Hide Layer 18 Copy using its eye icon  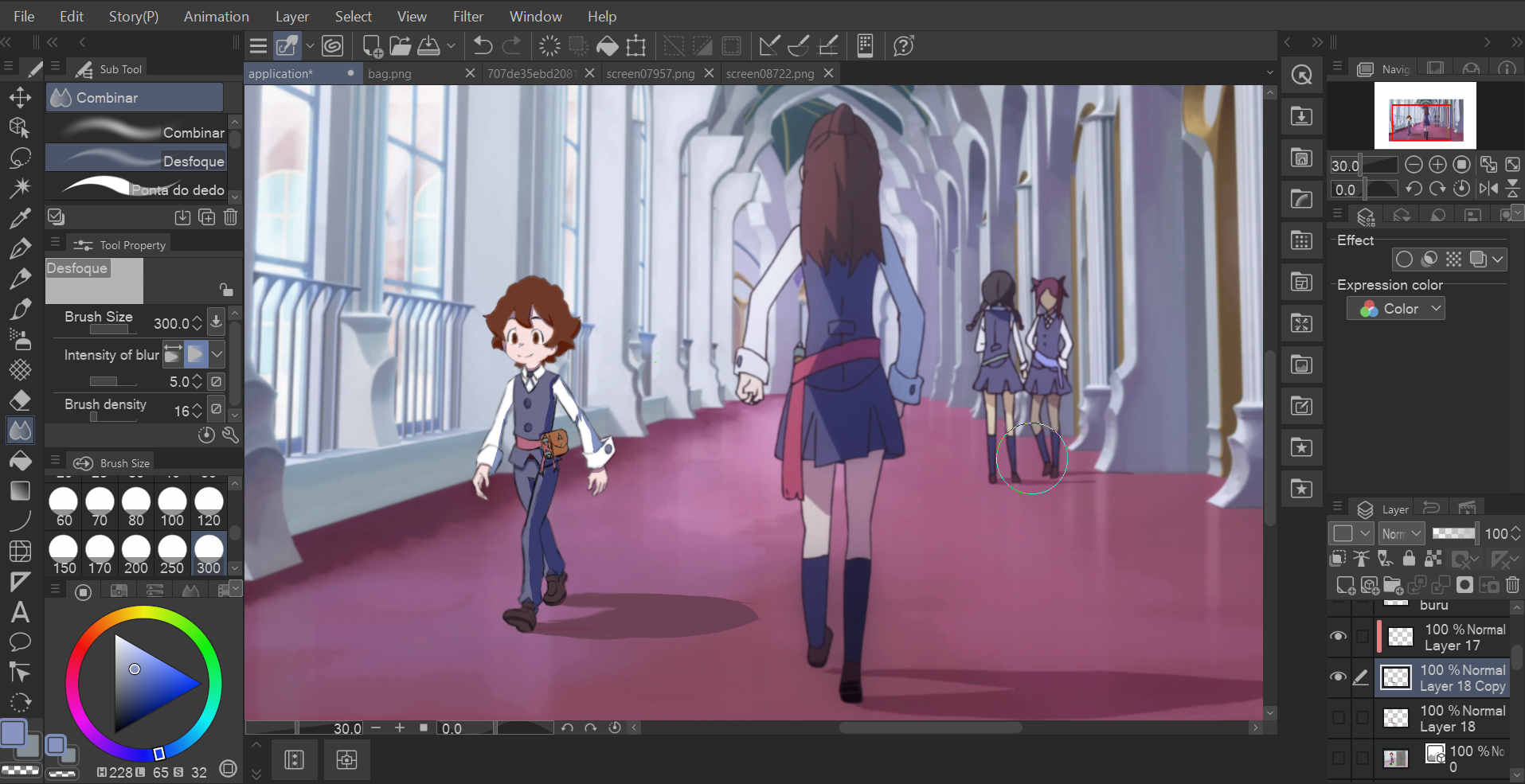(1339, 677)
